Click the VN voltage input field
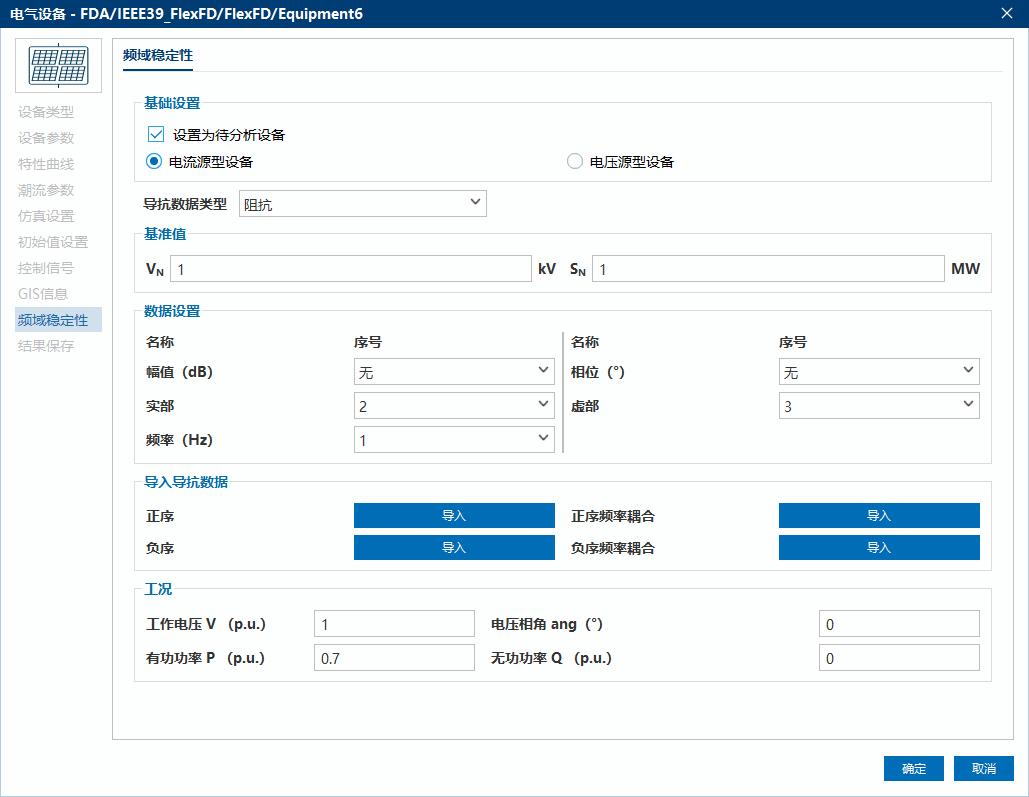Image resolution: width=1029 pixels, height=797 pixels. tap(350, 268)
